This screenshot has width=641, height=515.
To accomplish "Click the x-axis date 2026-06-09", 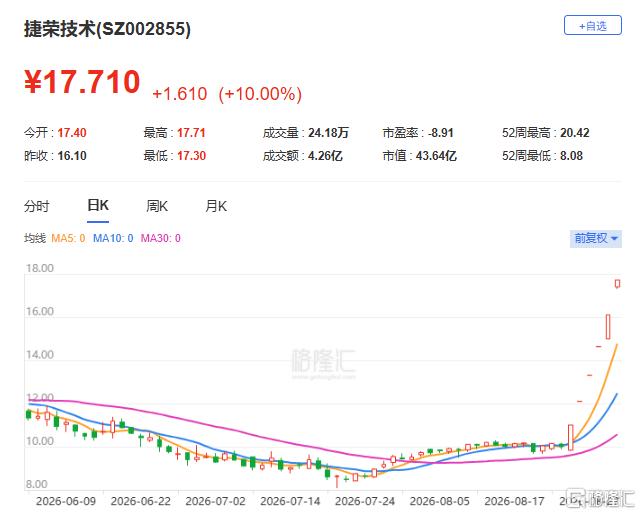I will pyautogui.click(x=66, y=501).
